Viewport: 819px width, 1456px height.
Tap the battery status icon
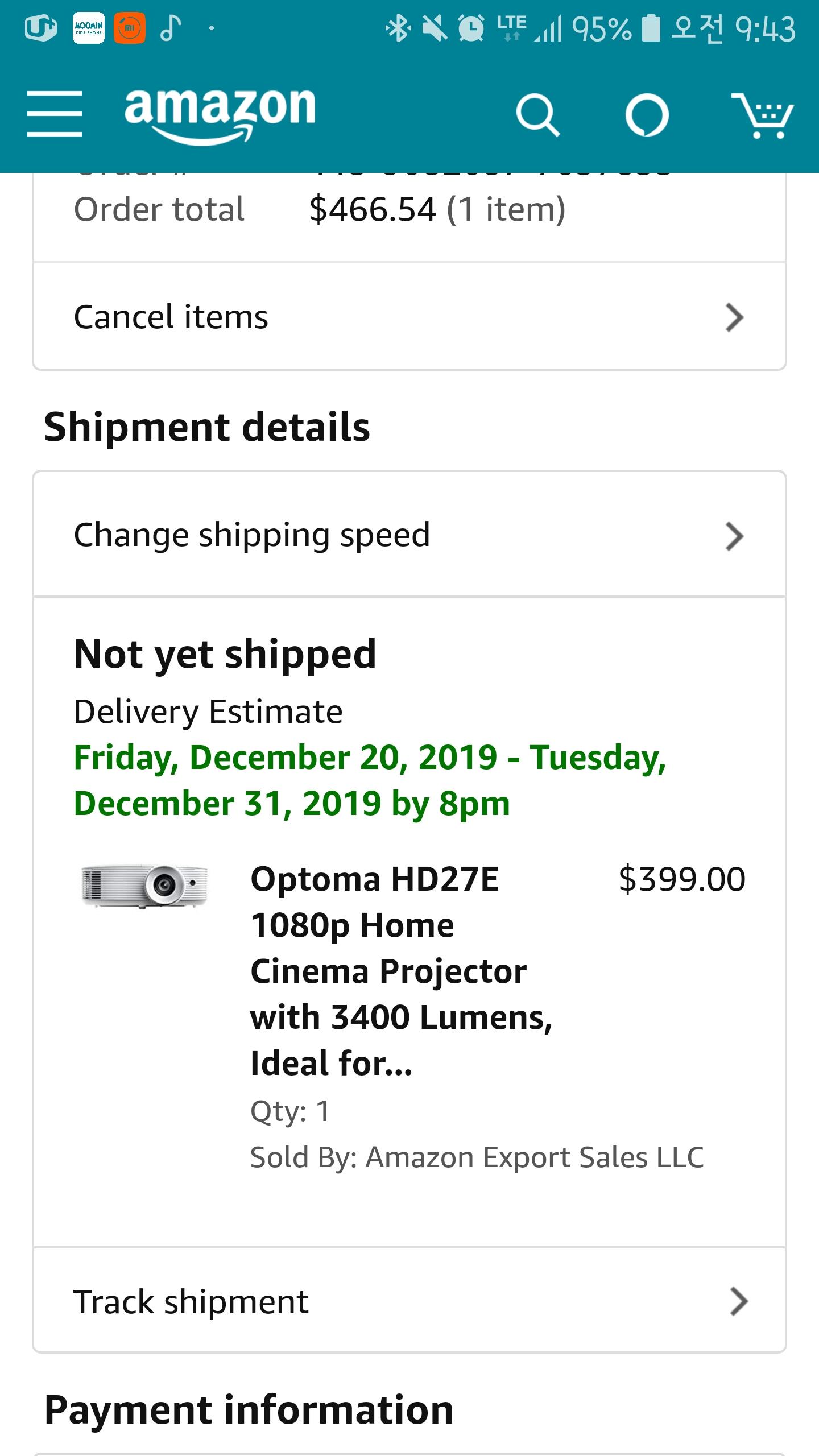(x=650, y=28)
